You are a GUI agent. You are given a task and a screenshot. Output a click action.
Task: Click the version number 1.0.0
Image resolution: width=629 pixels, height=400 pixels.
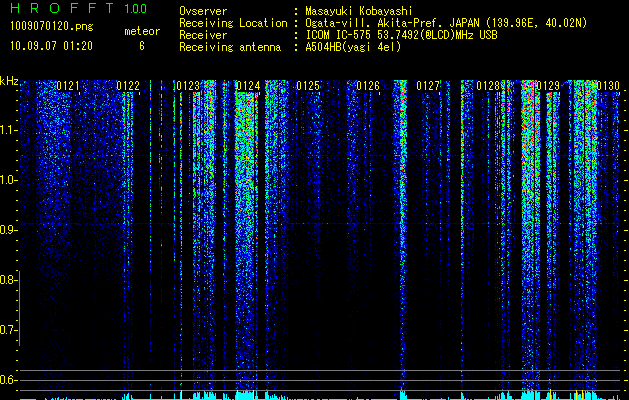(136, 9)
